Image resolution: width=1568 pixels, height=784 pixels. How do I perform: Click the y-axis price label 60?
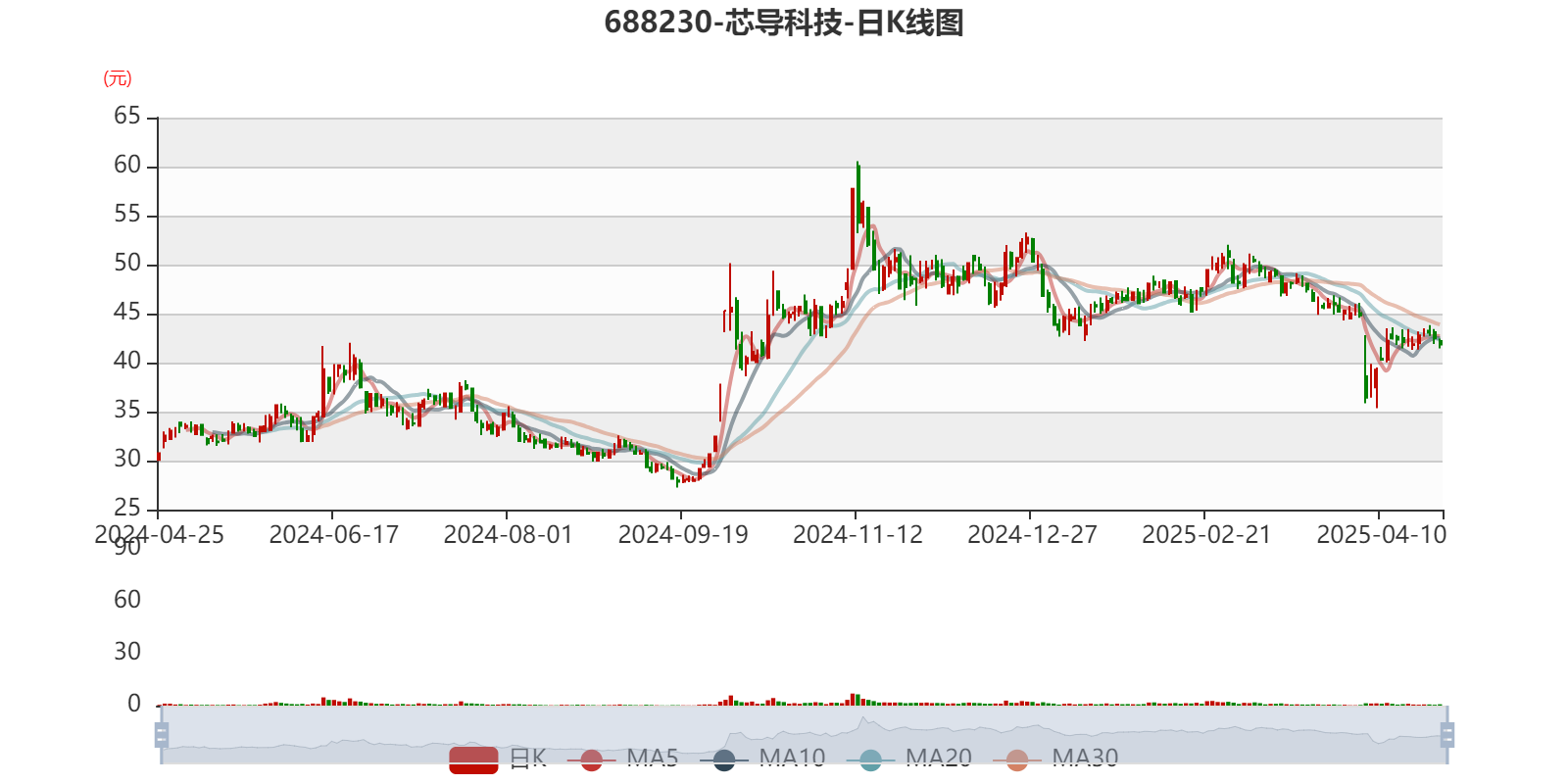tap(127, 166)
